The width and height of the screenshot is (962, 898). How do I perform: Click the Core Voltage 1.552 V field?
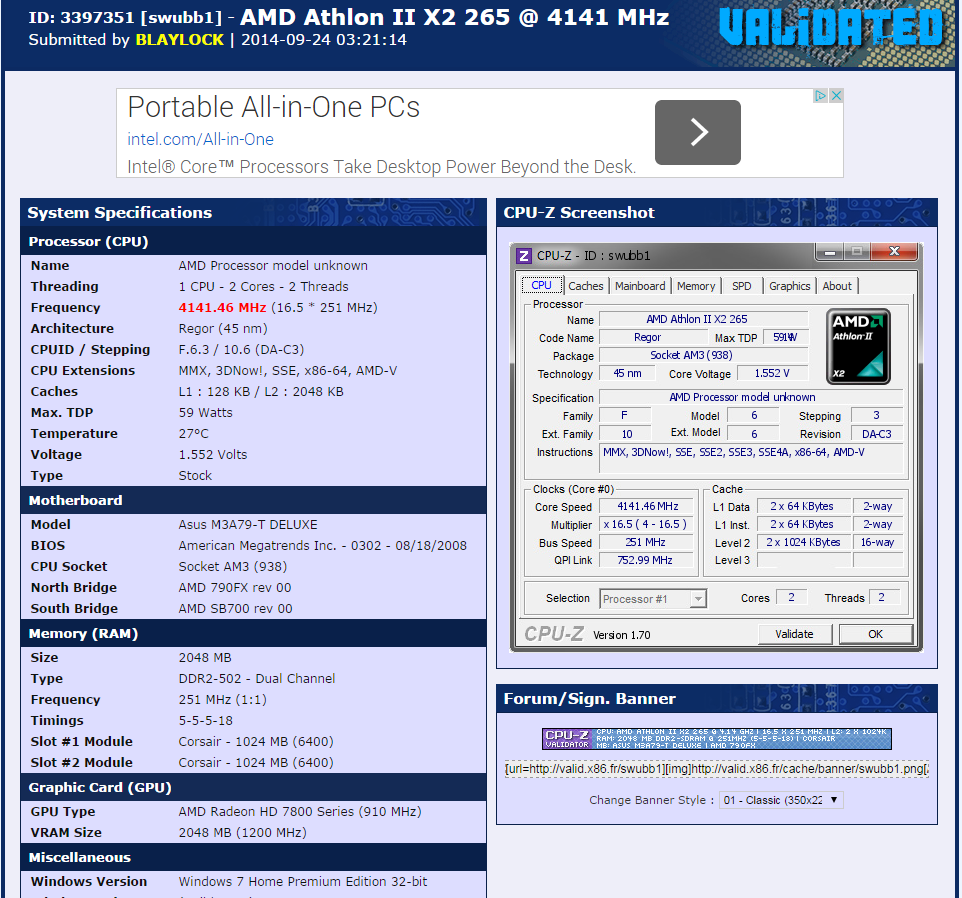coord(772,374)
